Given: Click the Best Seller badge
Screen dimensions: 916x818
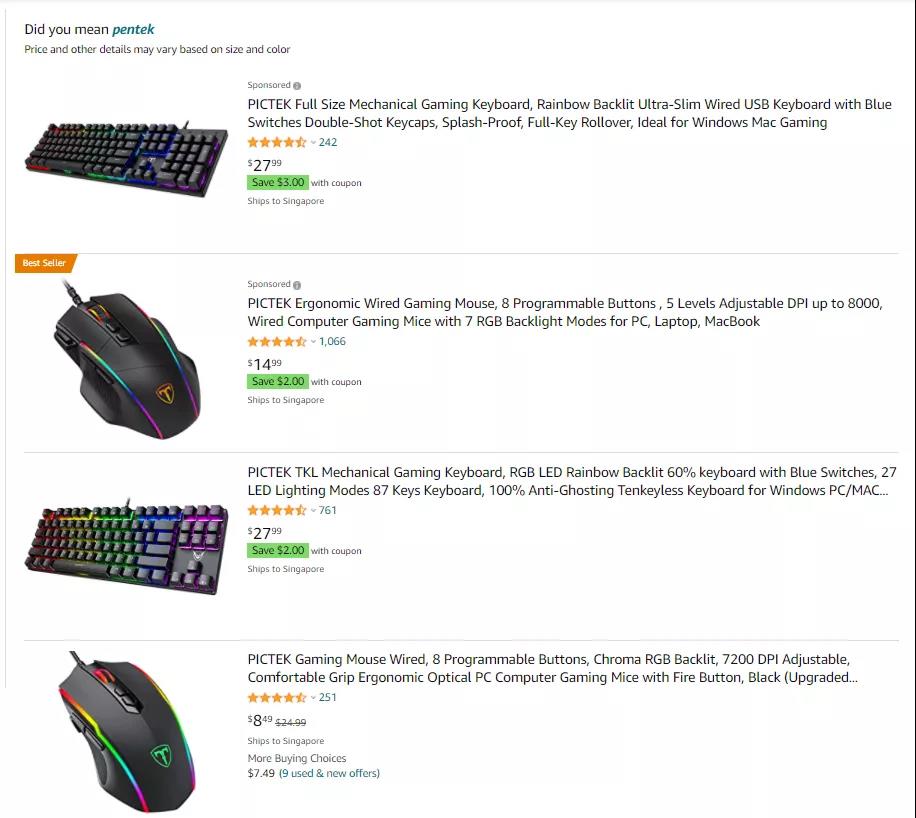Looking at the screenshot, I should coord(45,263).
